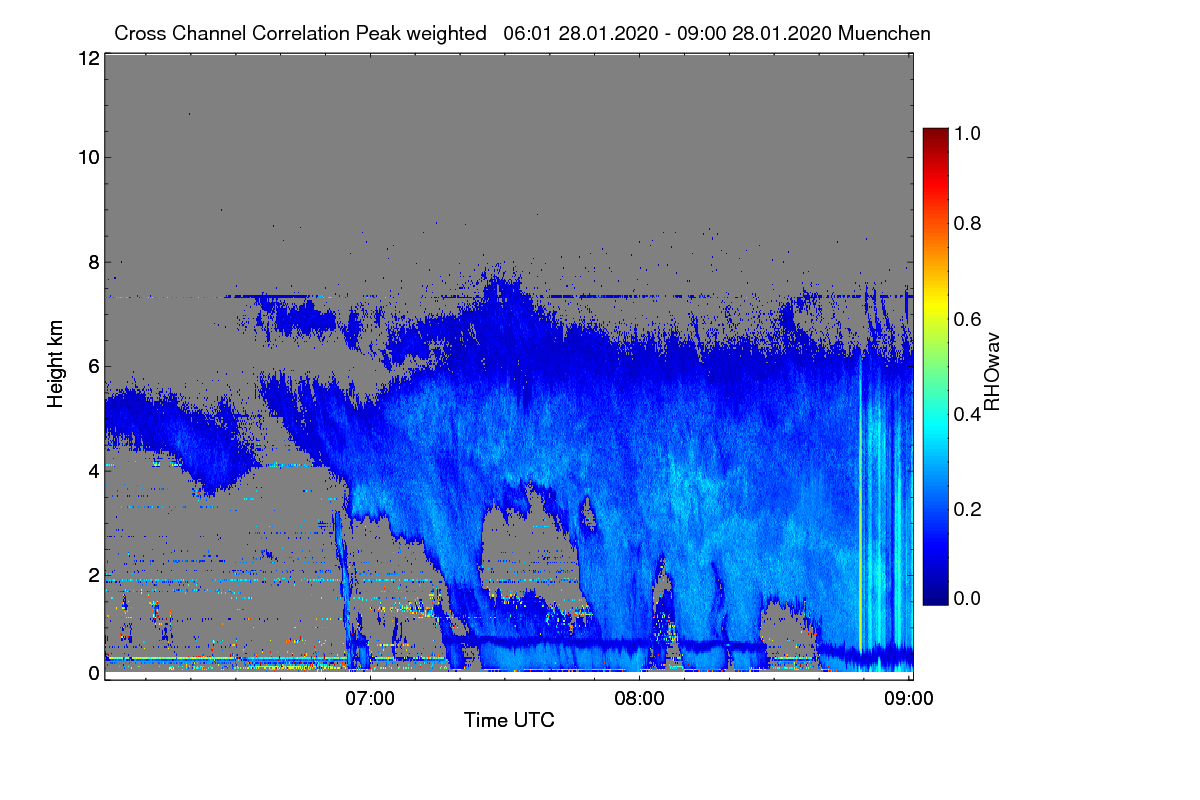Click the 0.2 colorbar value
1200x800 pixels.
point(966,509)
